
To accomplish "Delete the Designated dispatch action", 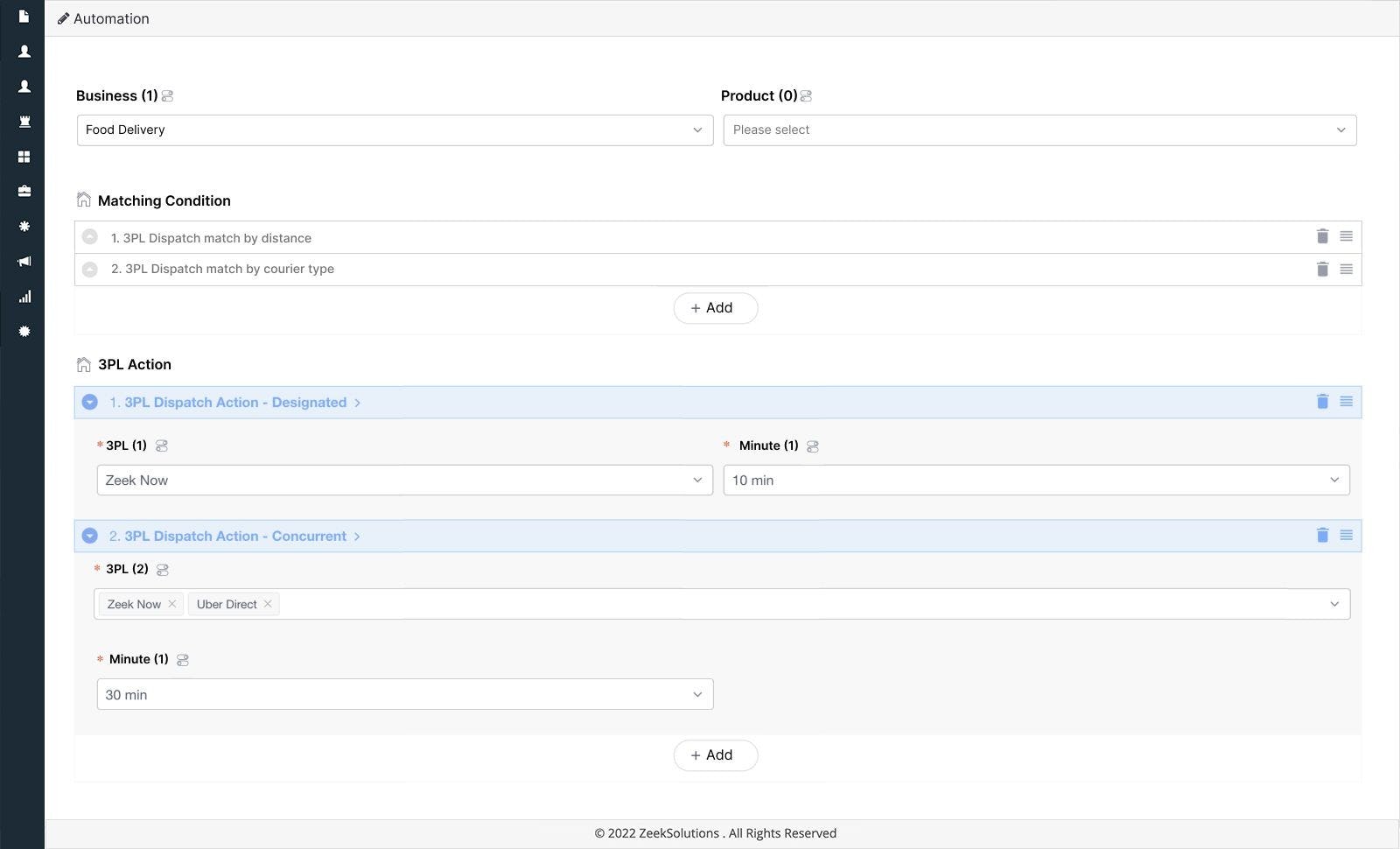I will (1322, 402).
